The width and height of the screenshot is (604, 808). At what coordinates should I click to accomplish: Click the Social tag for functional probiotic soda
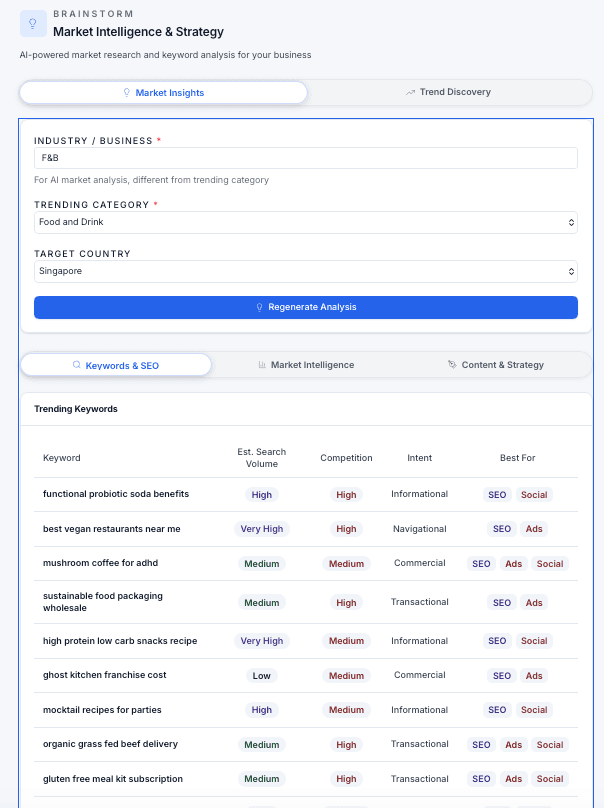(534, 495)
